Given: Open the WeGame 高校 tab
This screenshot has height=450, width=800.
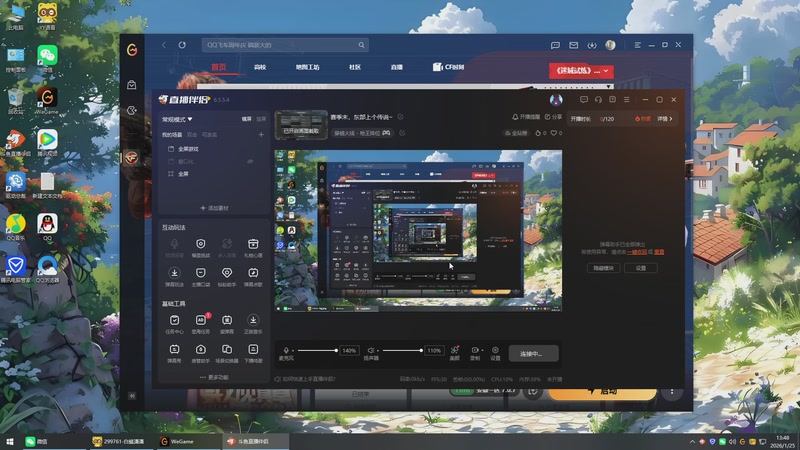Looking at the screenshot, I should point(260,67).
